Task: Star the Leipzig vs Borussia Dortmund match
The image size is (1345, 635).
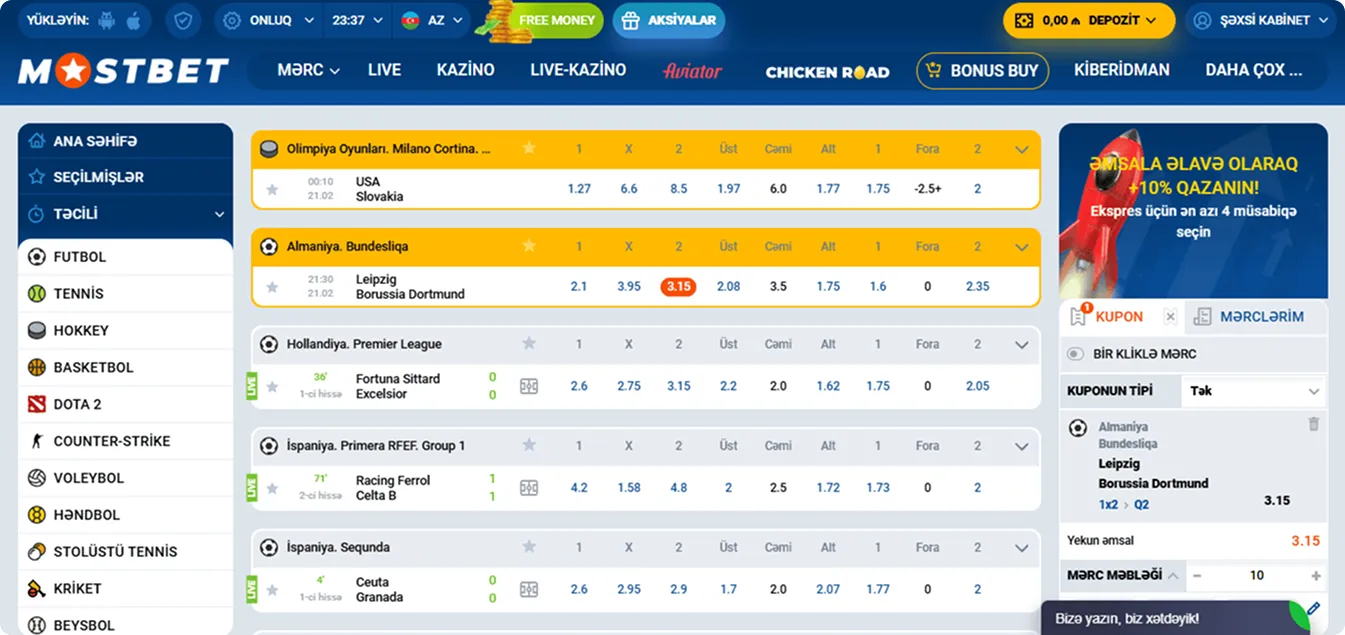Action: (272, 286)
